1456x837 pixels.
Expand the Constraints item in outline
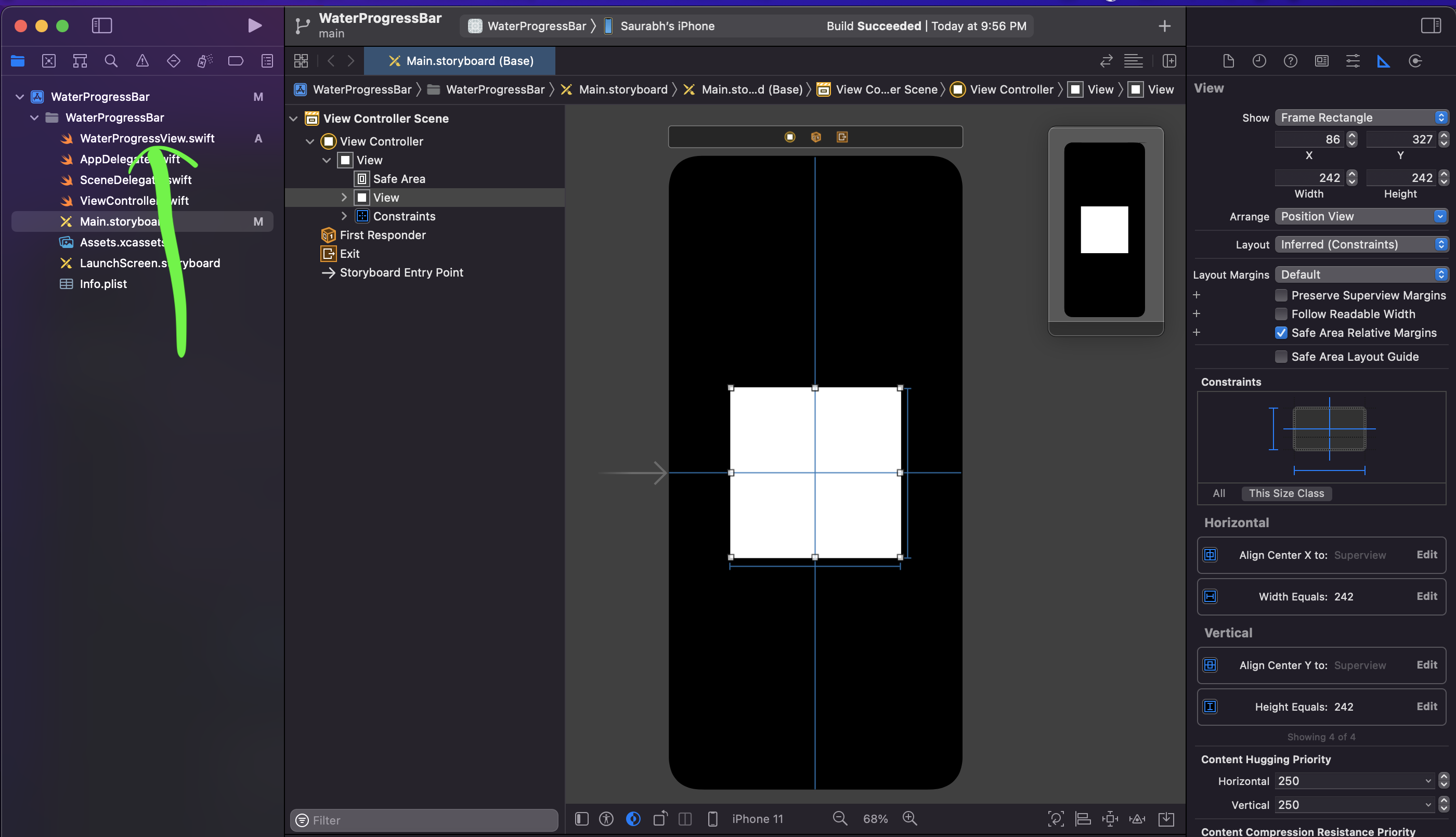tap(344, 216)
